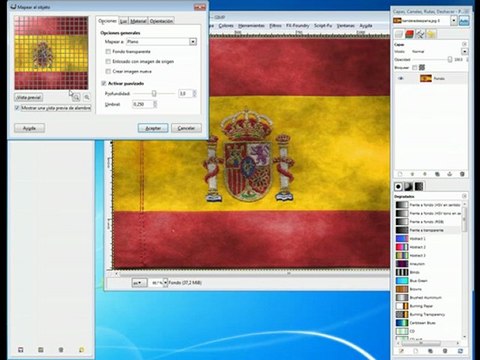The width and height of the screenshot is (480, 360).
Task: Open the Colores menu in GIMP
Action: tap(226, 26)
